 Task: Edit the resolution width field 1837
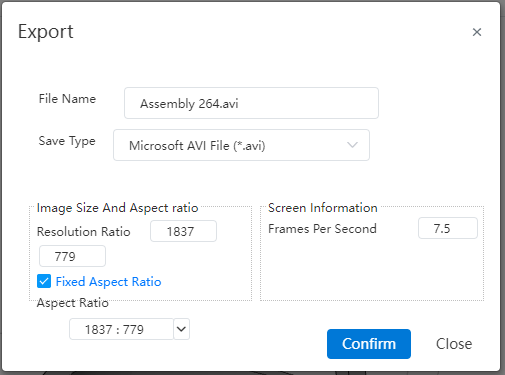pyautogui.click(x=183, y=231)
